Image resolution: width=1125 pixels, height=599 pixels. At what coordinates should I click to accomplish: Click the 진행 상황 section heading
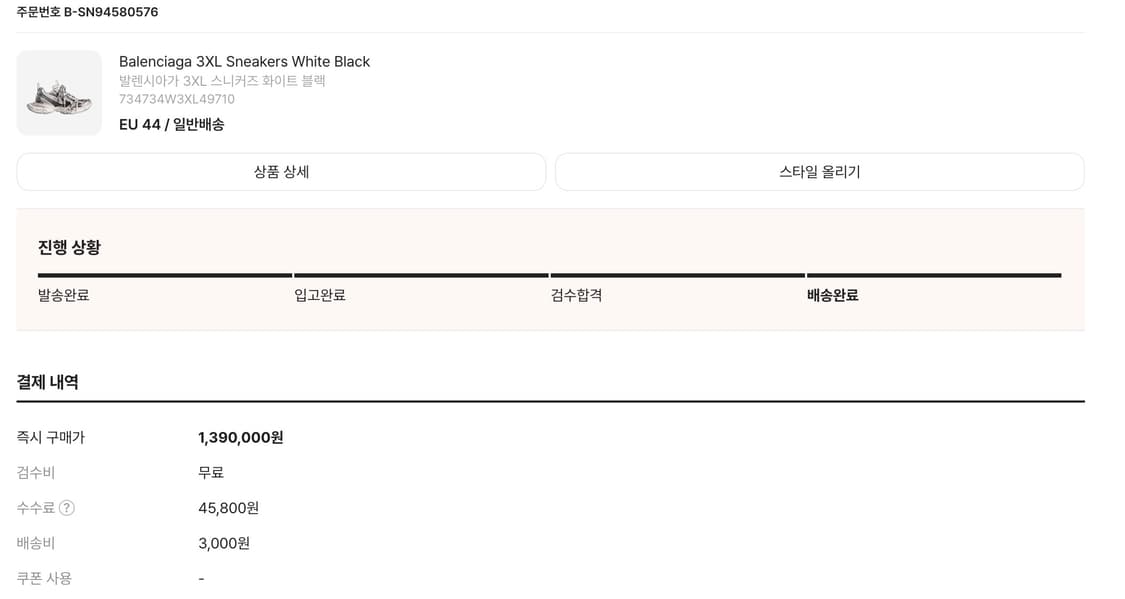point(67,247)
